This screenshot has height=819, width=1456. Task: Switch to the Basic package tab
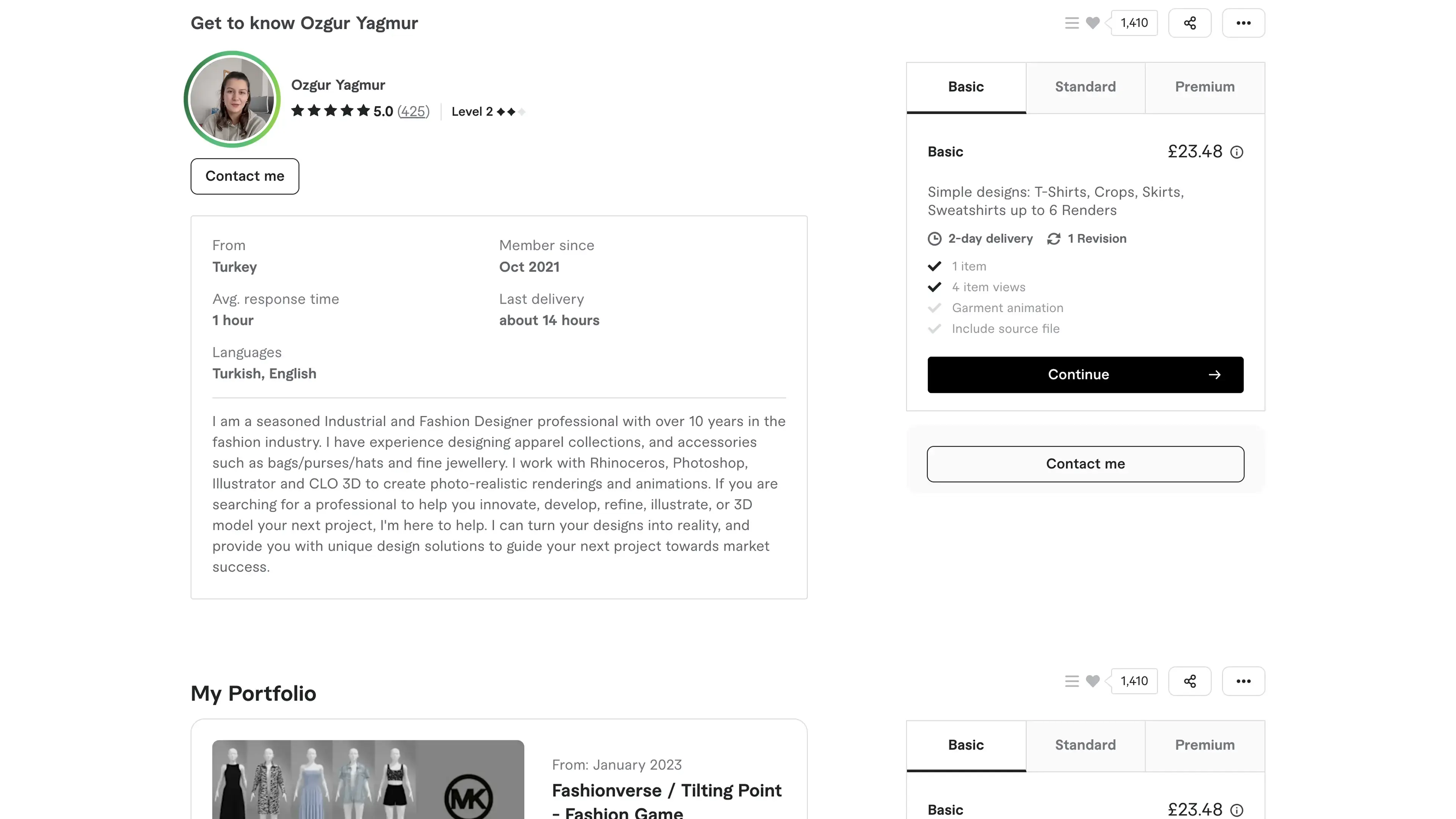[966, 87]
